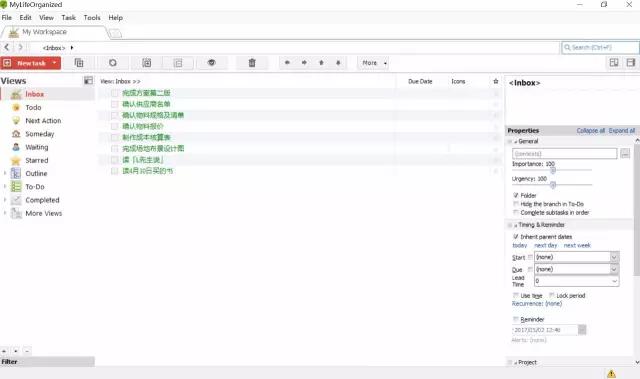
Task: Toggle Complete subtasks in order checkbox
Action: click(x=516, y=213)
